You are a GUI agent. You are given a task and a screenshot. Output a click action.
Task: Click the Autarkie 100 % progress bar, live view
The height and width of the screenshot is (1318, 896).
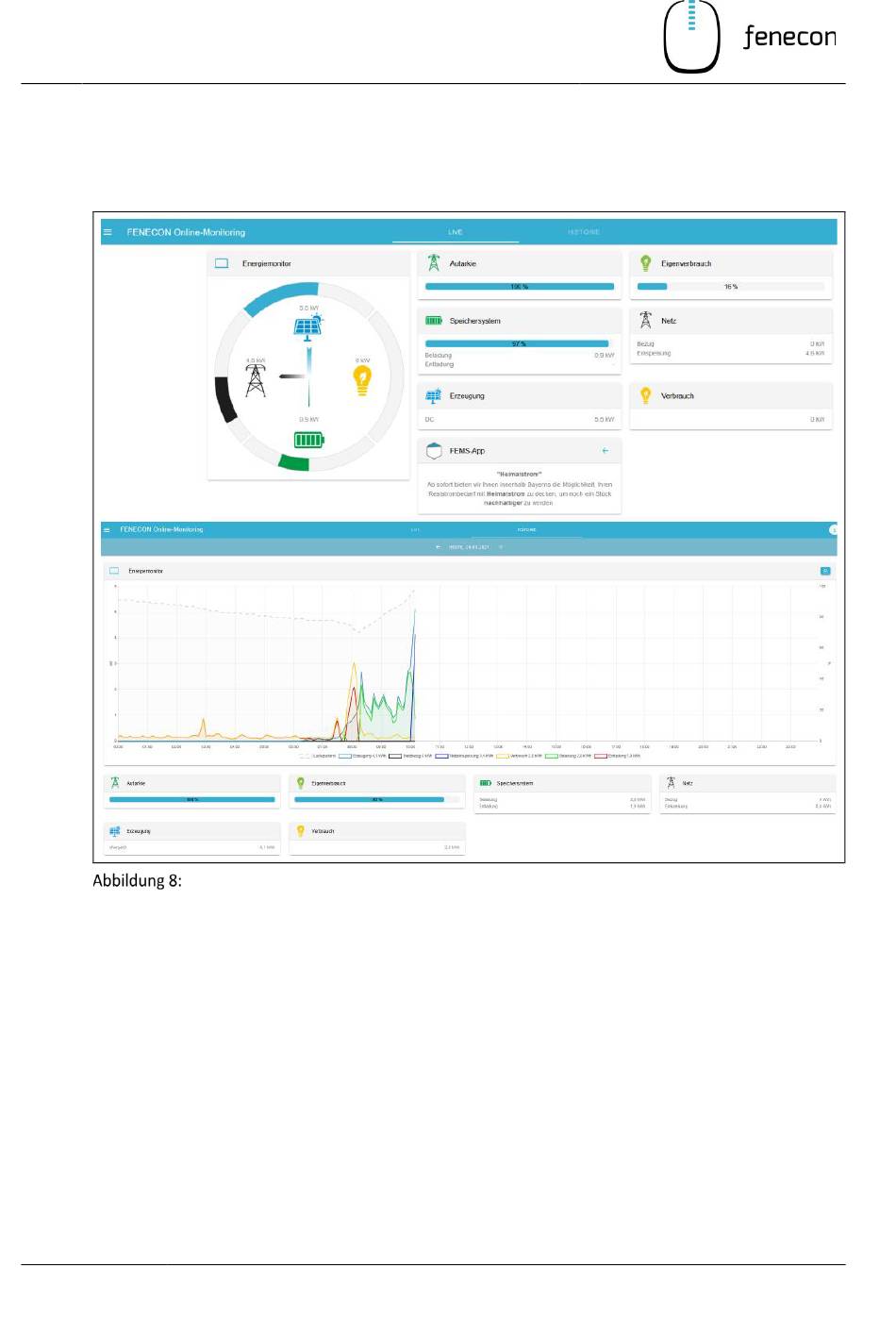coord(520,286)
